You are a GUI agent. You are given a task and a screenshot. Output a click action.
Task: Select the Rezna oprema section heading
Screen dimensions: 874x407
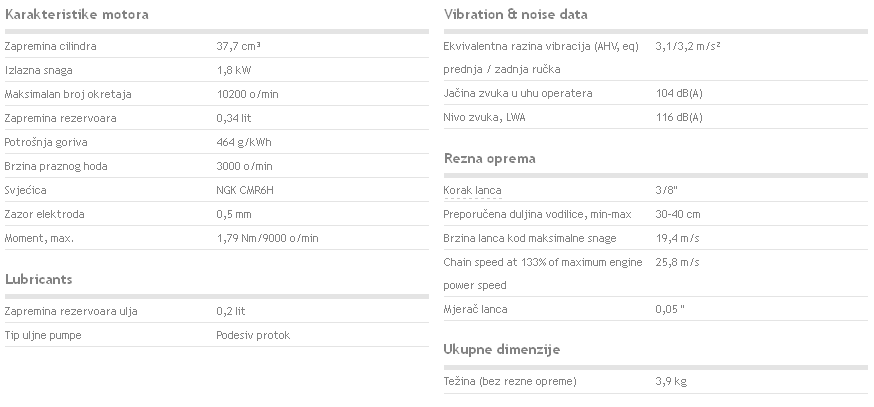coord(490,159)
